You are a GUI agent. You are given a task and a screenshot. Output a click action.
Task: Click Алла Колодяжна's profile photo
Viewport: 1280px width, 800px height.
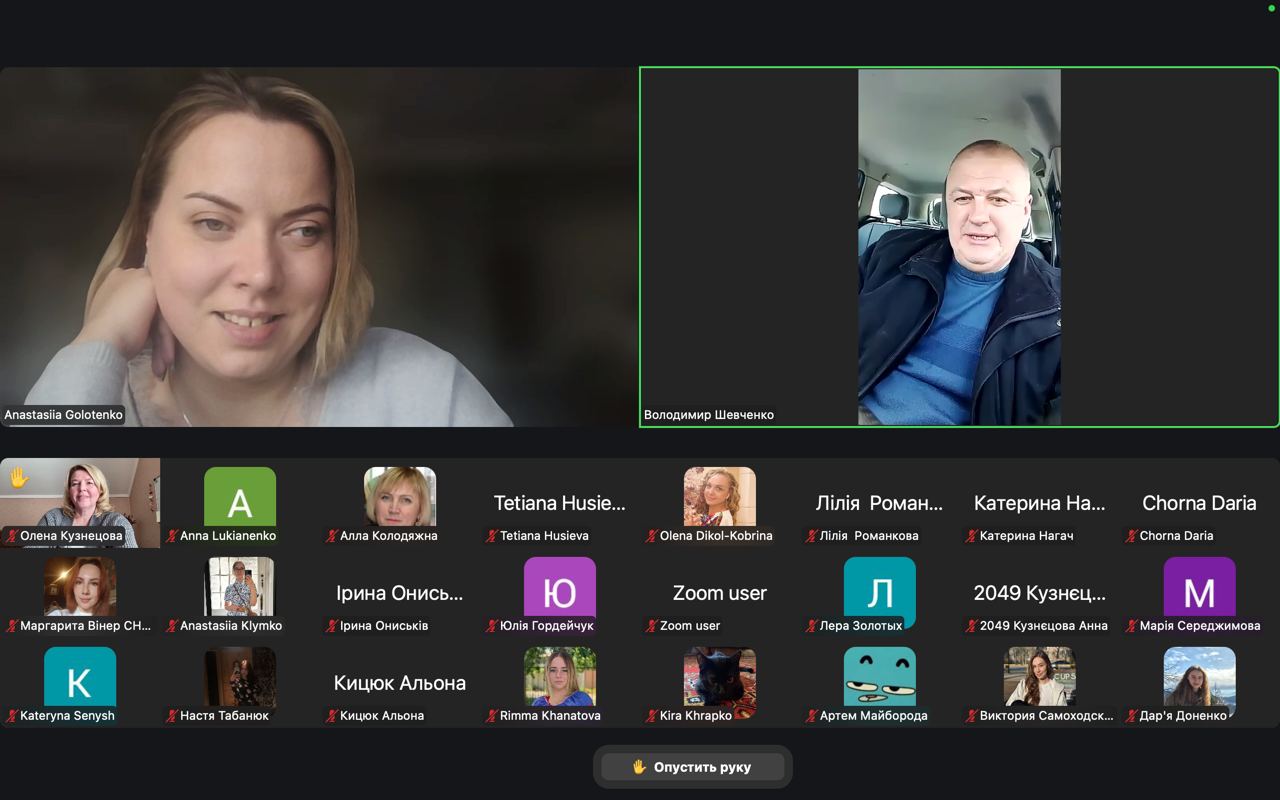click(400, 496)
